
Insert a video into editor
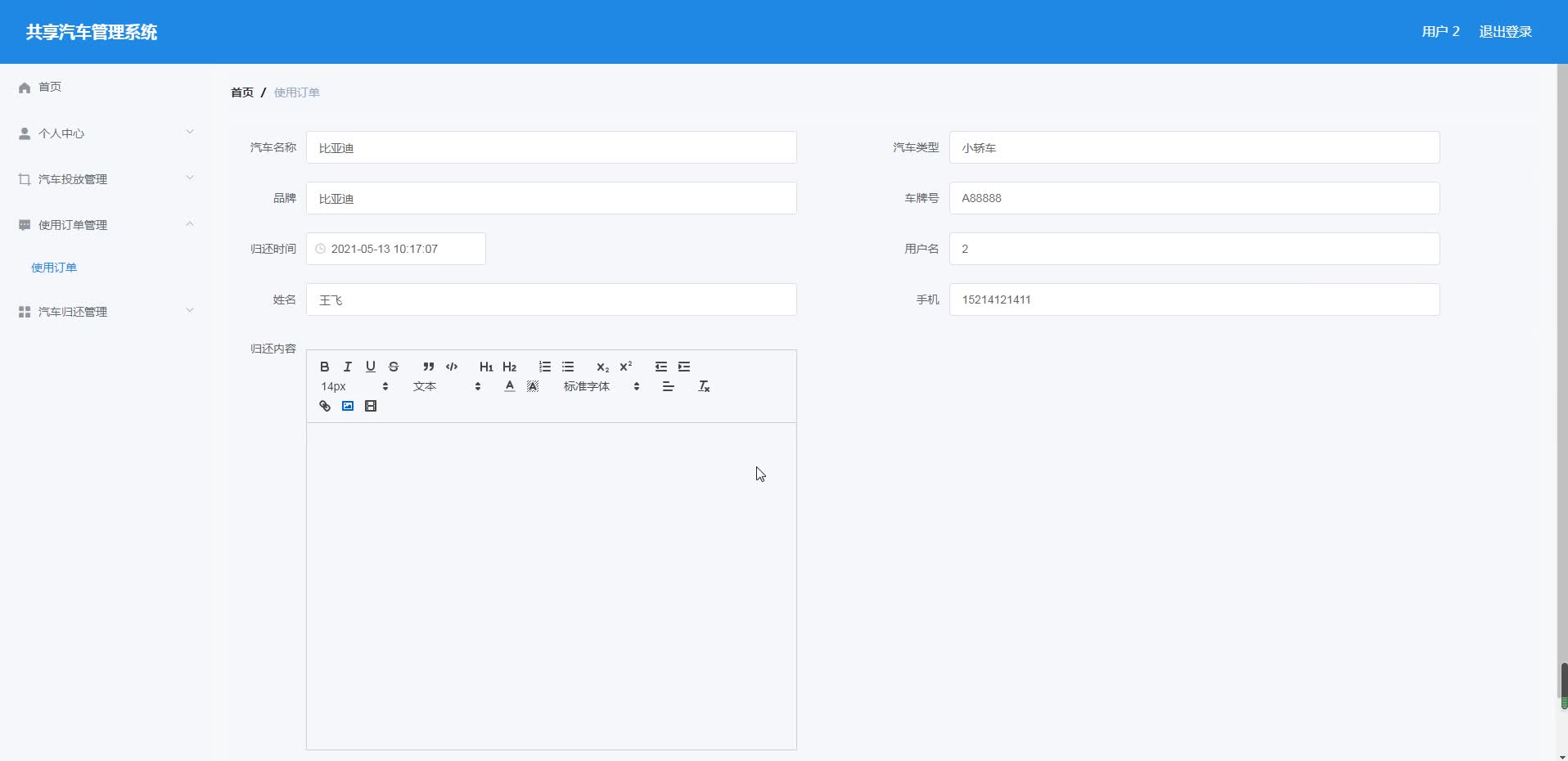pos(371,406)
